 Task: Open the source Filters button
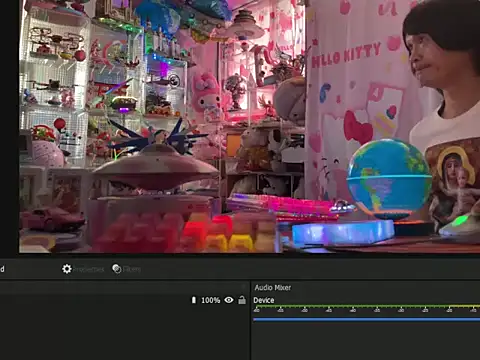click(x=126, y=269)
